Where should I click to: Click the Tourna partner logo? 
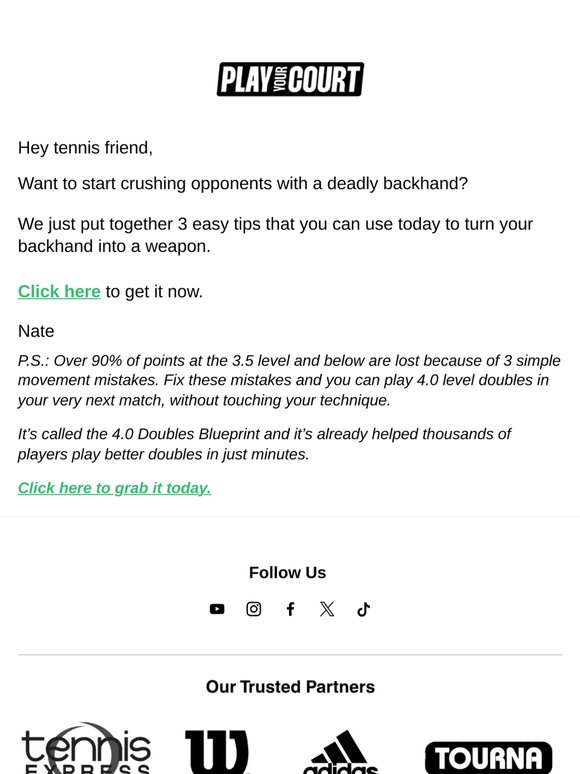coord(488,757)
